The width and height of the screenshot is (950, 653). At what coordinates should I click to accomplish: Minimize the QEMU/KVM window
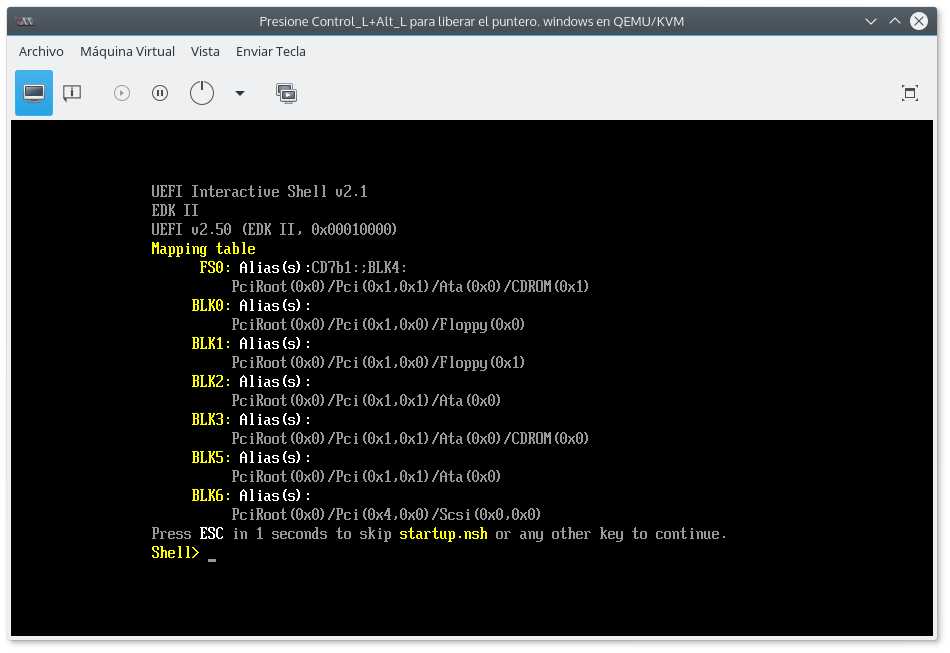(871, 21)
